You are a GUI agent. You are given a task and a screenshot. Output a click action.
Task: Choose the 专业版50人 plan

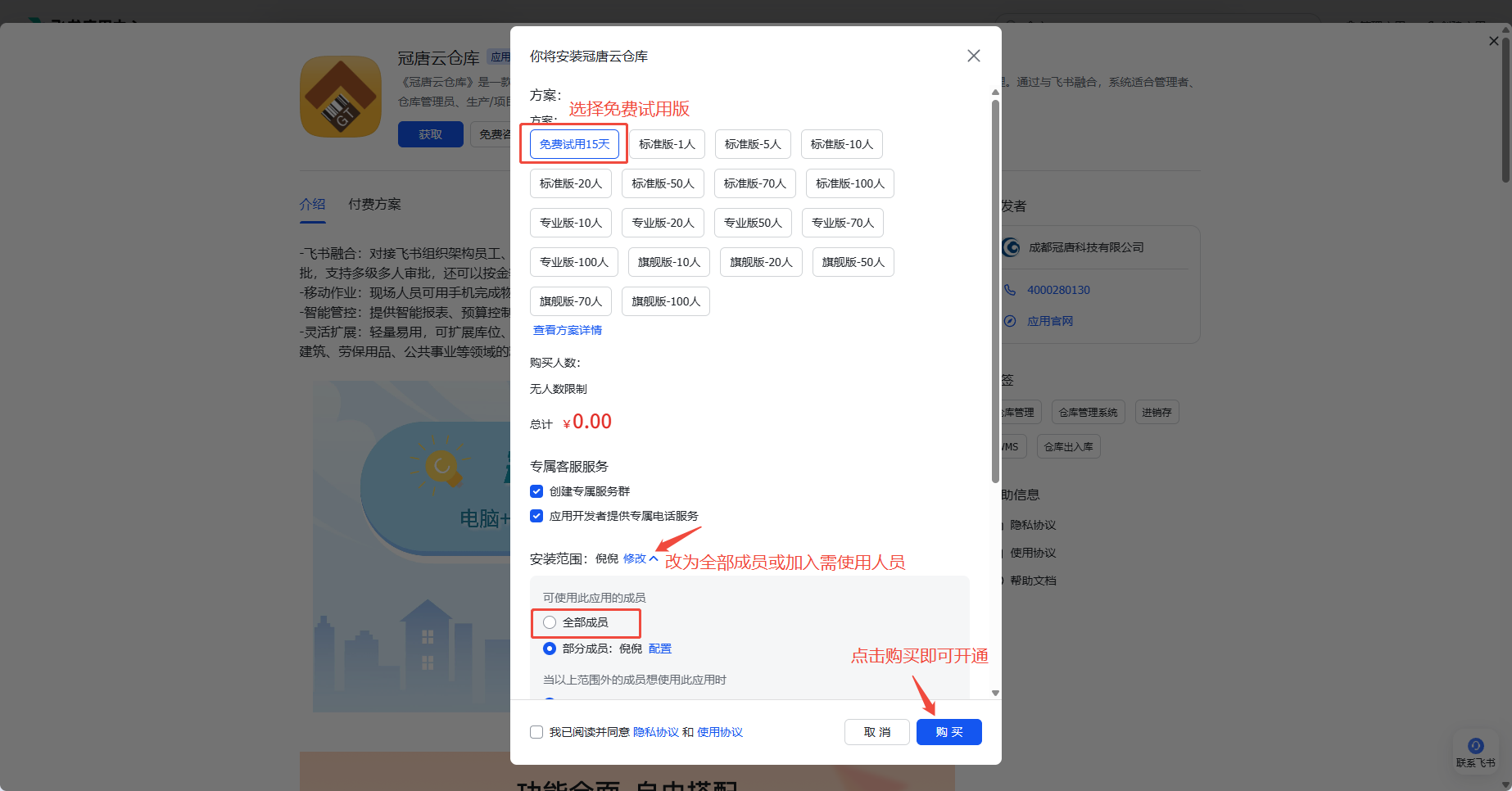[753, 223]
